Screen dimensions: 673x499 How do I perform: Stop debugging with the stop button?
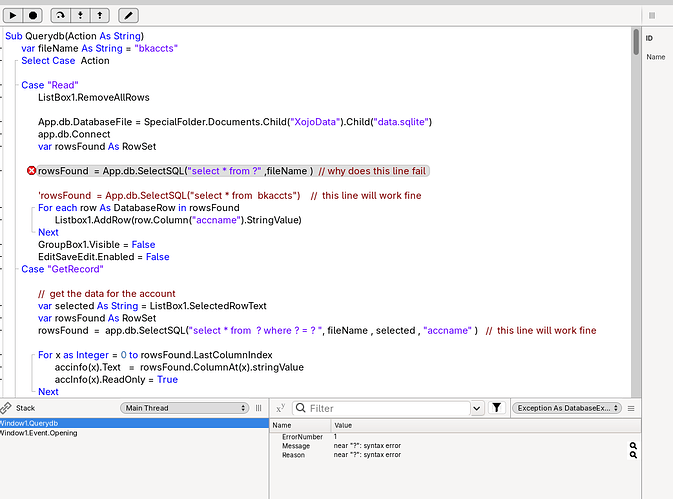pos(33,16)
